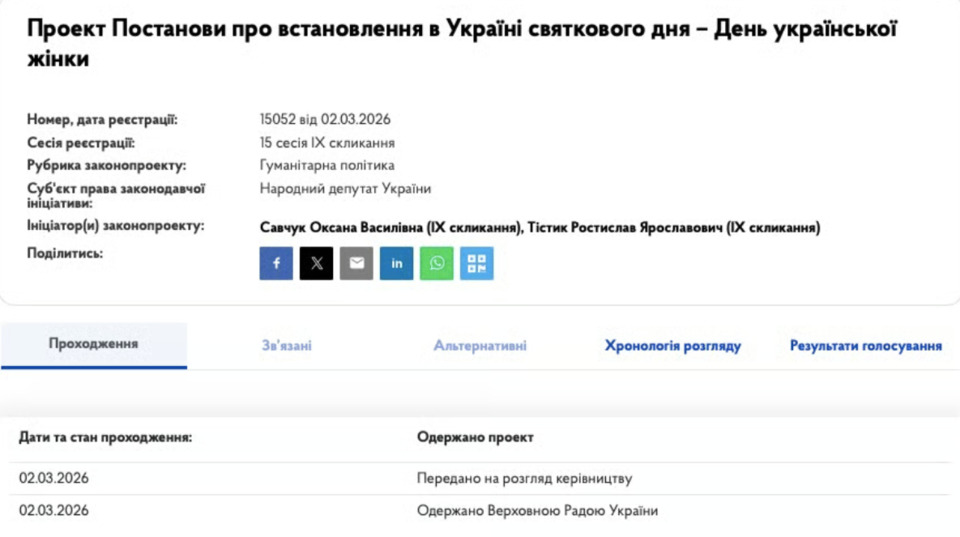Click the Одержано проект column header
This screenshot has width=960, height=537.
[475, 437]
